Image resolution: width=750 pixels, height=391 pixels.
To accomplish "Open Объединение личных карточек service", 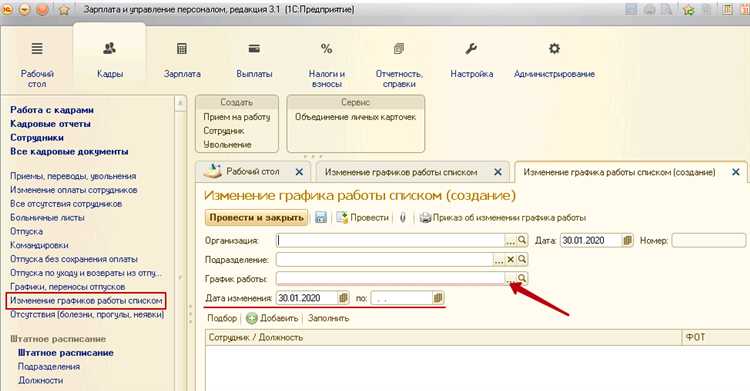I will pyautogui.click(x=355, y=117).
